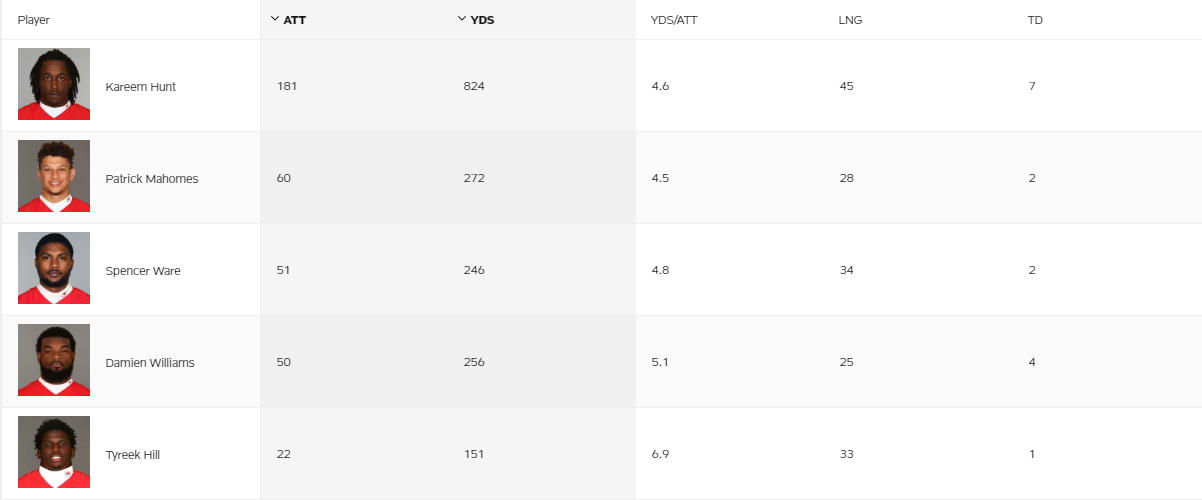Open Damien Williams' headshot photo
Image resolution: width=1202 pixels, height=500 pixels.
pyautogui.click(x=54, y=360)
